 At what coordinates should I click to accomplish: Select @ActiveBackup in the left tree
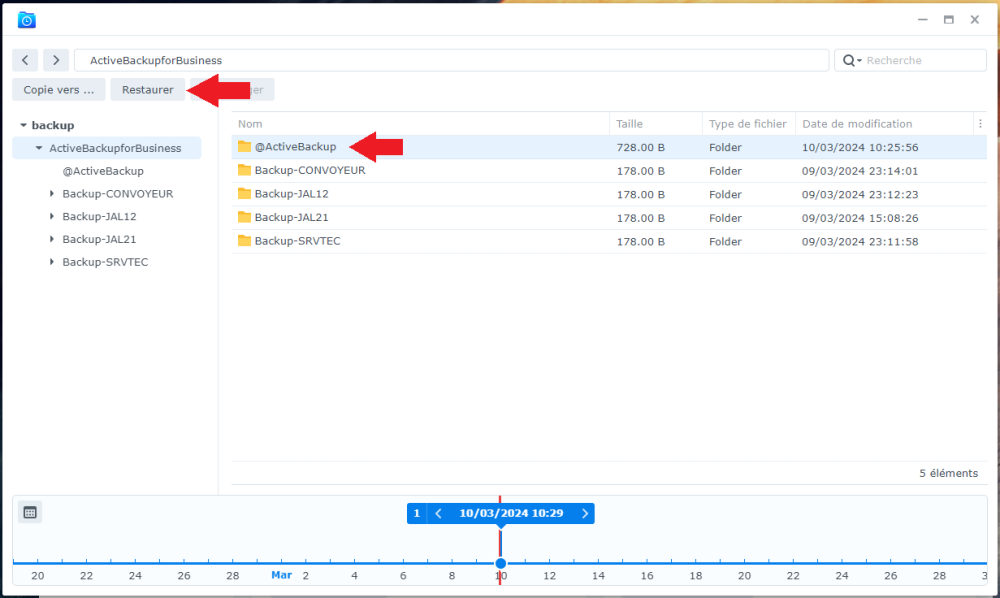tap(103, 171)
